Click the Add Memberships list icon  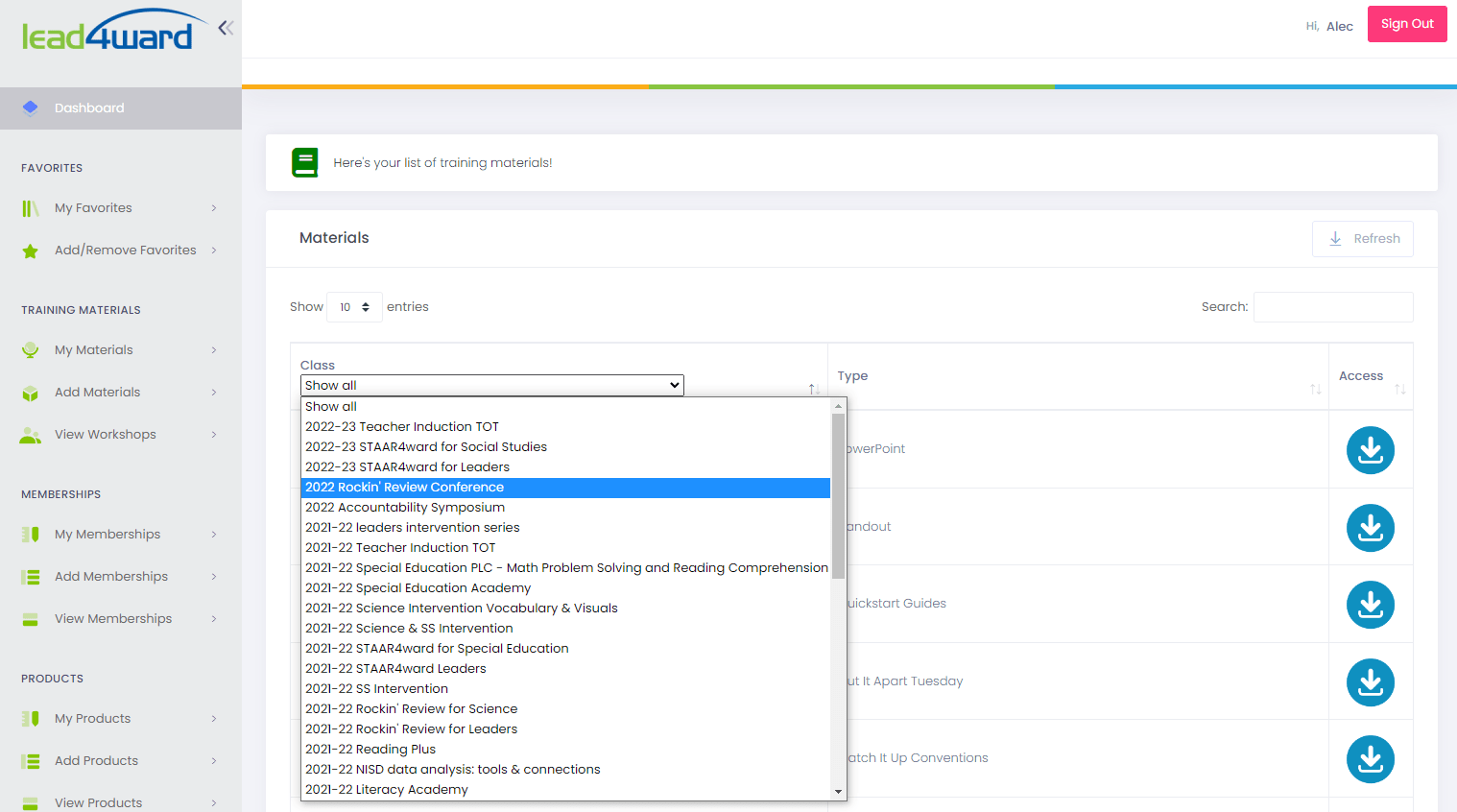coord(31,577)
